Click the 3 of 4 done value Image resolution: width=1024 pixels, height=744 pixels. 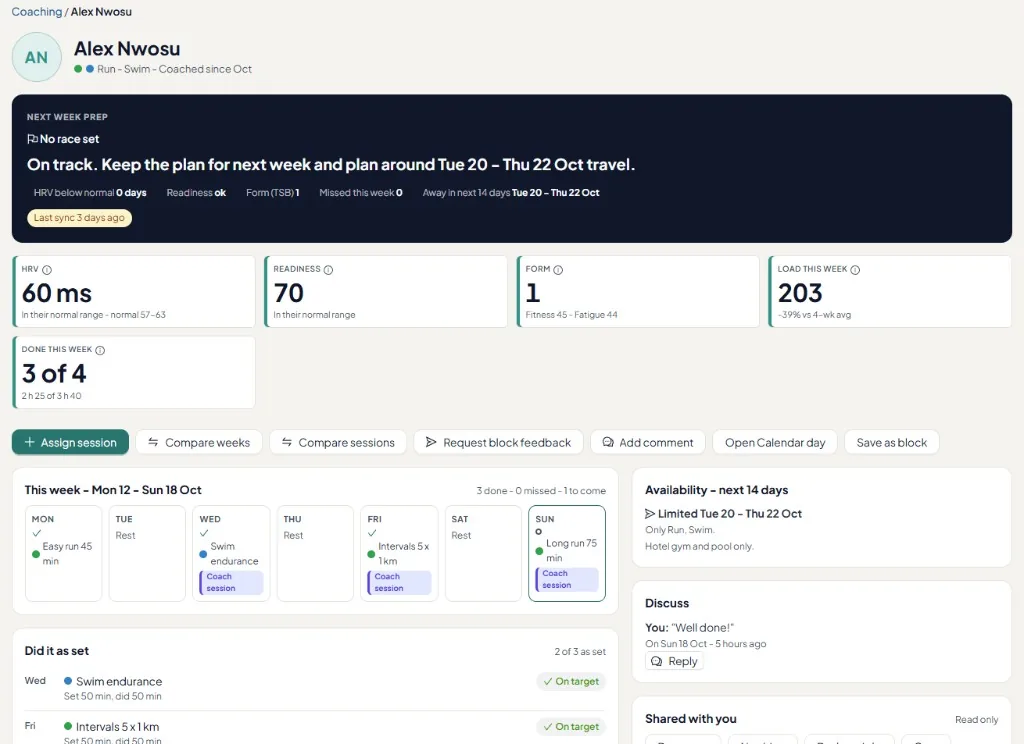(x=54, y=374)
